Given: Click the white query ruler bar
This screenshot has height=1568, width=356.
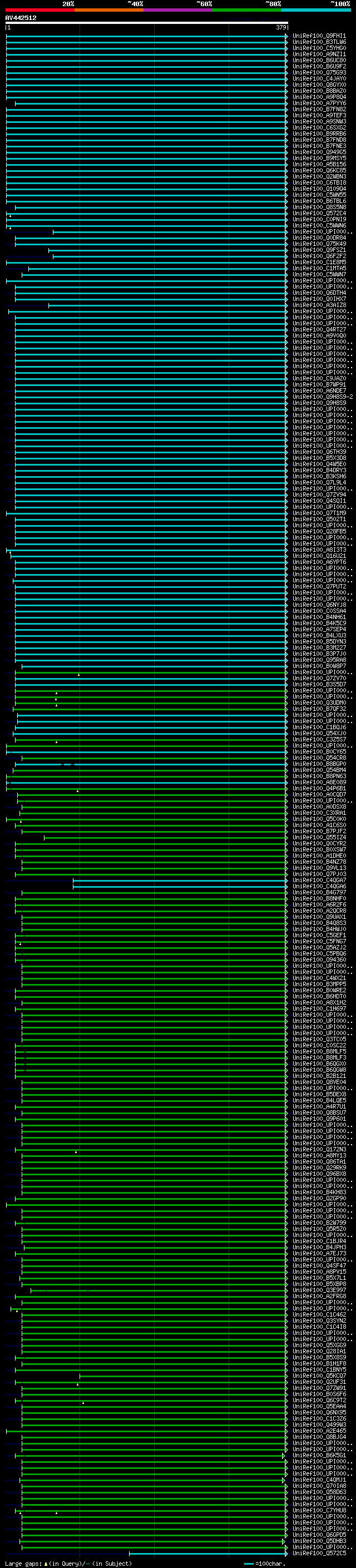Looking at the screenshot, I should tap(147, 22).
